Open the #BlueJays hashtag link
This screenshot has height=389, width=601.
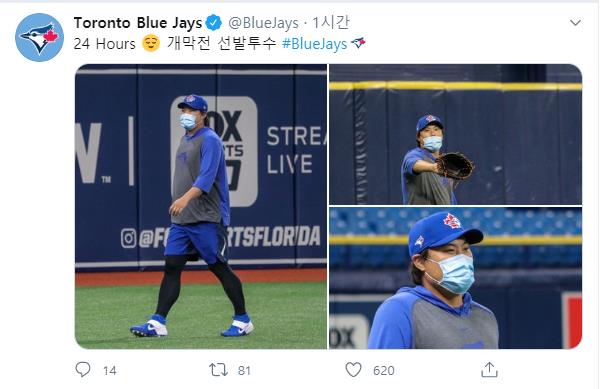tap(314, 44)
